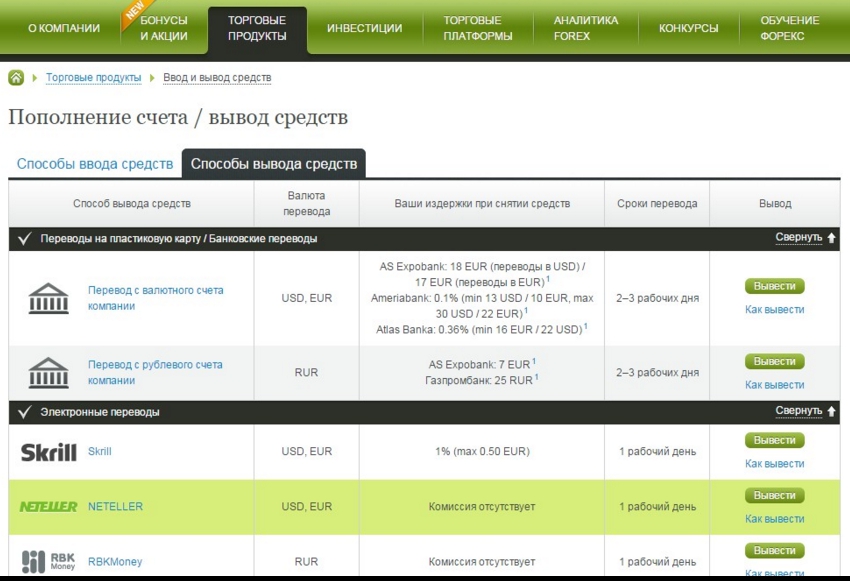Open Перевод с рублевого счета компании link

tap(155, 373)
